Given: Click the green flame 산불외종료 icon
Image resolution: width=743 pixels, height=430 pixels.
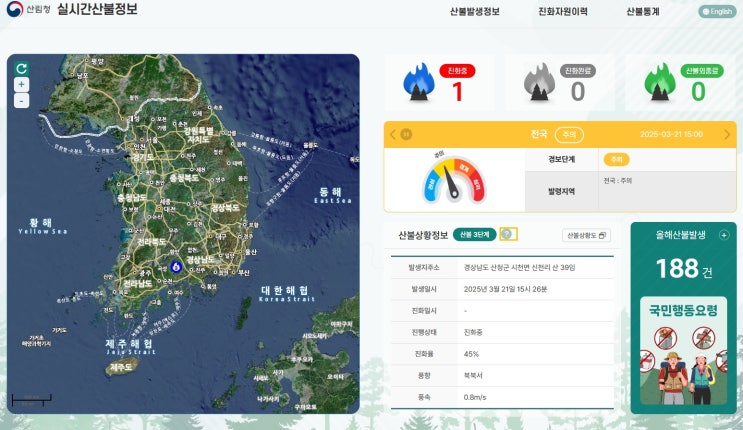Looking at the screenshot, I should (660, 82).
